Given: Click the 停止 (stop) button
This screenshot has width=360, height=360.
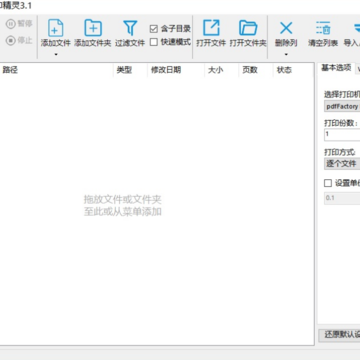Looking at the screenshot, I should click(x=20, y=40).
